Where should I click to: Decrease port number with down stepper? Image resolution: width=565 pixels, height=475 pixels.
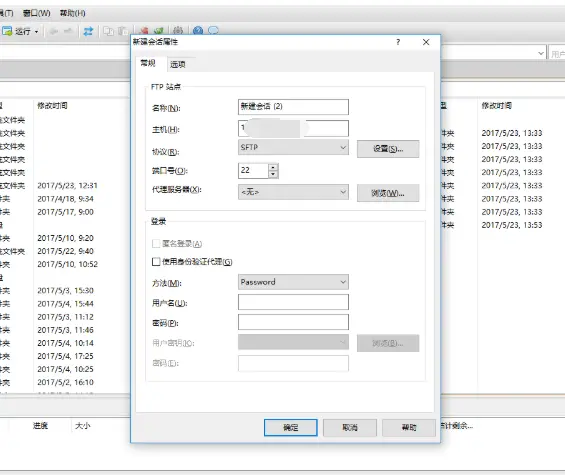point(273,174)
